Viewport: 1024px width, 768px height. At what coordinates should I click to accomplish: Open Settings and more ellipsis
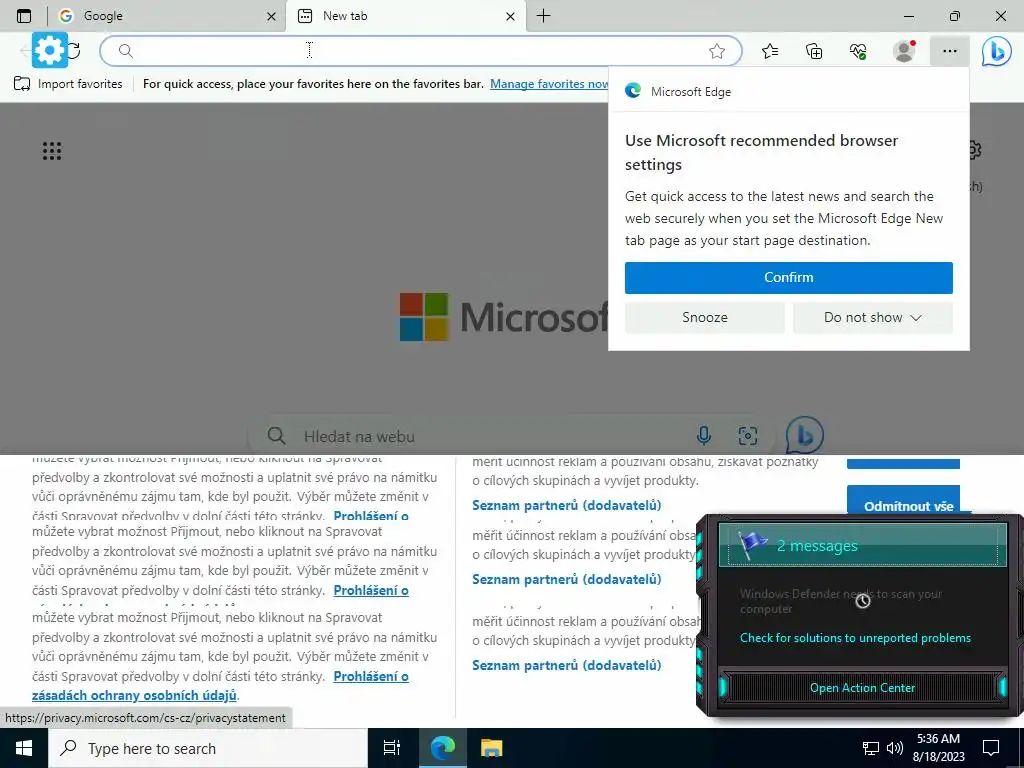[x=950, y=51]
